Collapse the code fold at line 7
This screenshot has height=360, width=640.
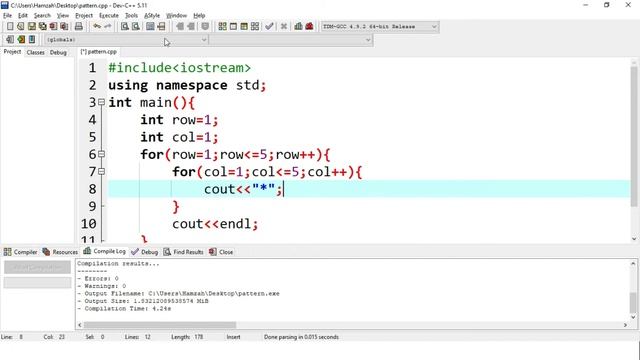point(101,171)
